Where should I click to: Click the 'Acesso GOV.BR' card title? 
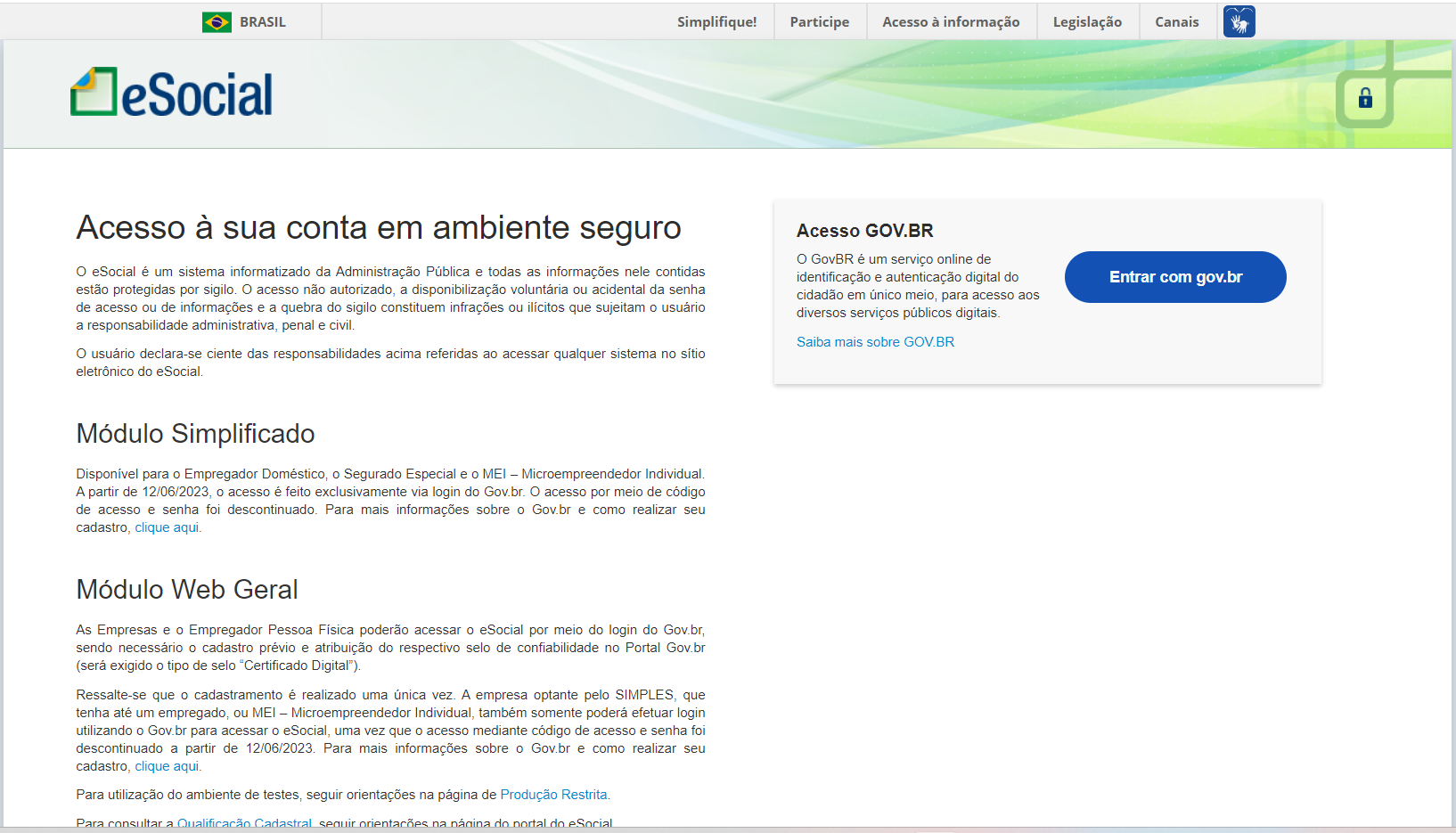pyautogui.click(x=864, y=231)
